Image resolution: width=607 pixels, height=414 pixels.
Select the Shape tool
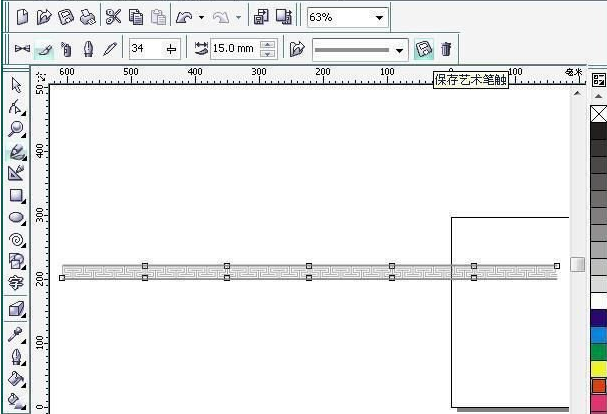pos(16,107)
